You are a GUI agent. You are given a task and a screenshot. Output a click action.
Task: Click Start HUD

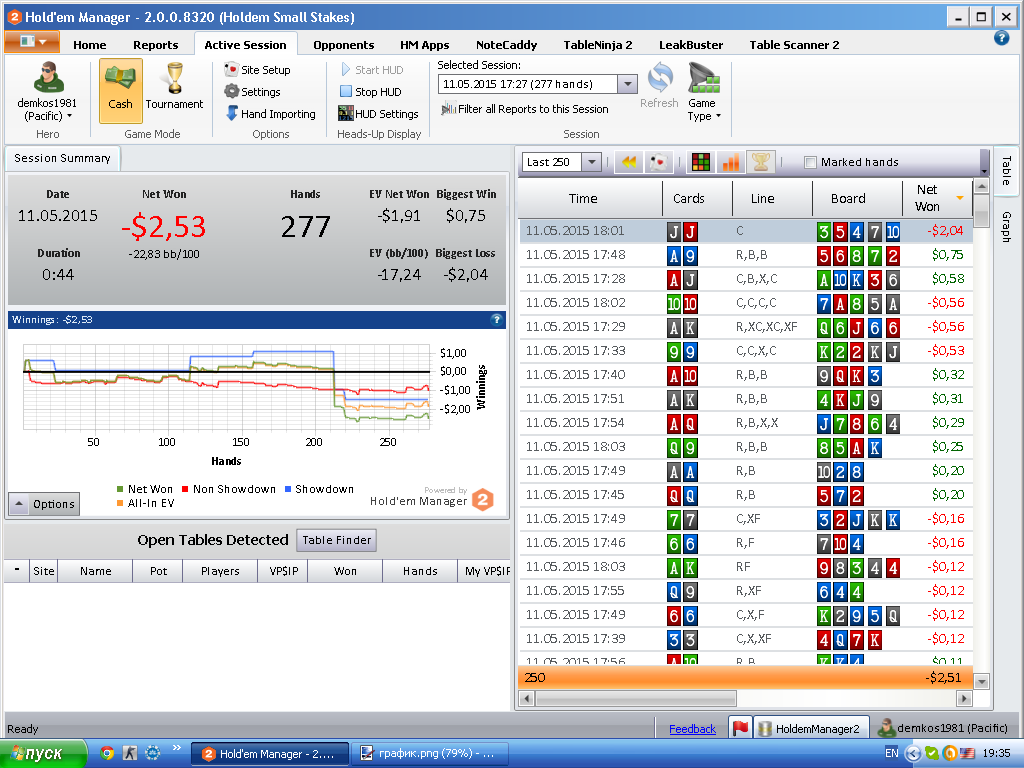(372, 70)
